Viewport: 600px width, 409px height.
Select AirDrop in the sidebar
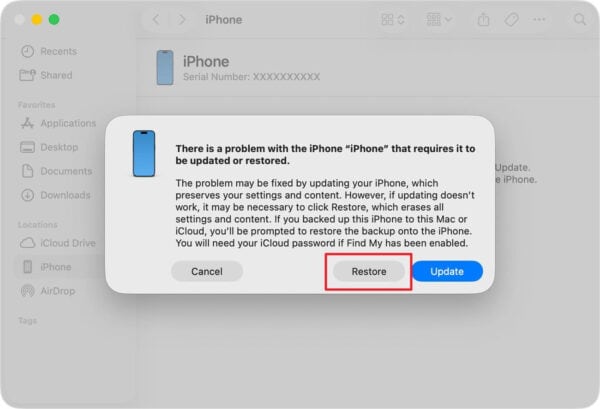[48, 291]
